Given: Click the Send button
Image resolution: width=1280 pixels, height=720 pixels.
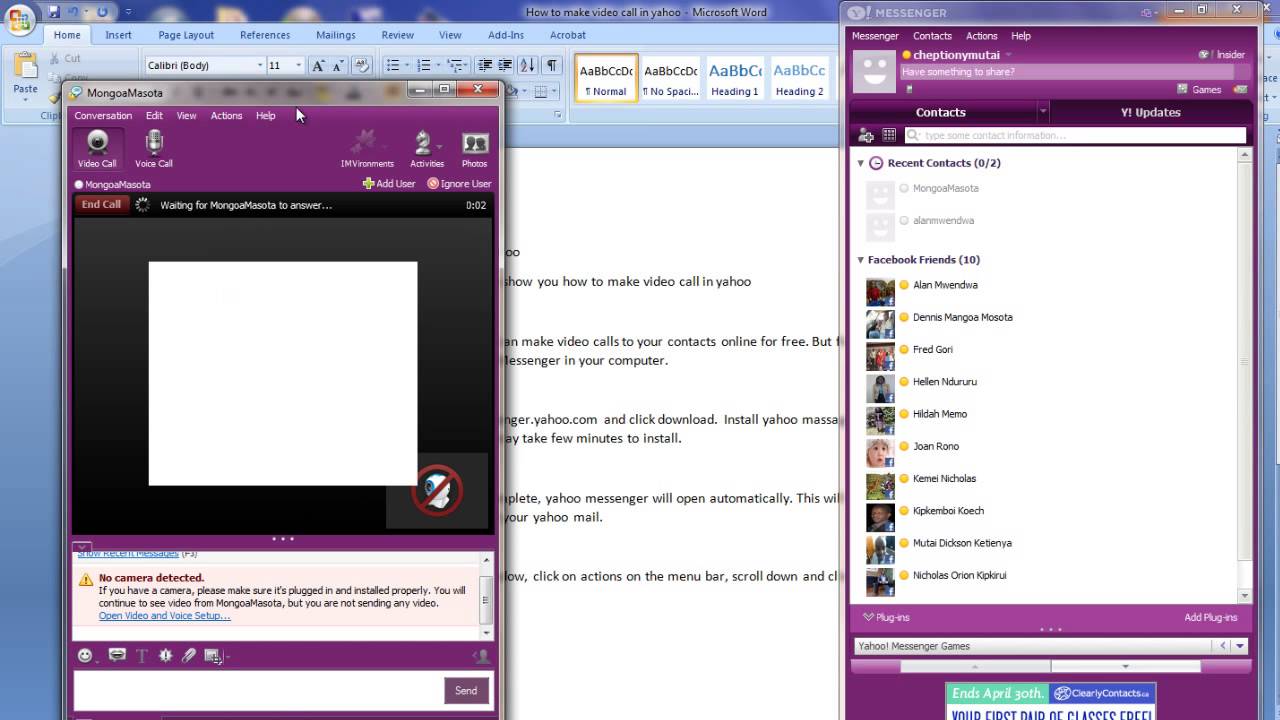Looking at the screenshot, I should (x=466, y=690).
